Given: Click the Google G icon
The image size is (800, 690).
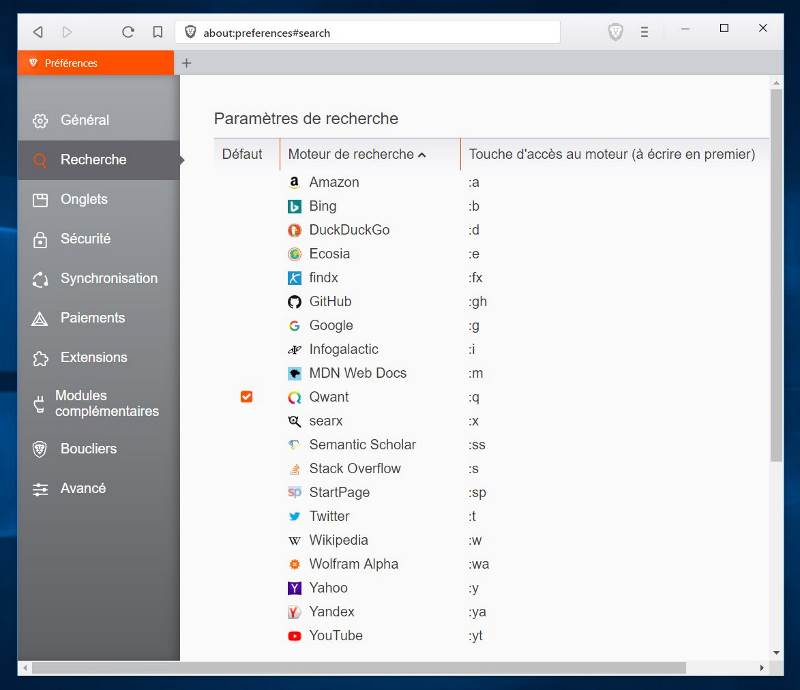Looking at the screenshot, I should click(294, 326).
